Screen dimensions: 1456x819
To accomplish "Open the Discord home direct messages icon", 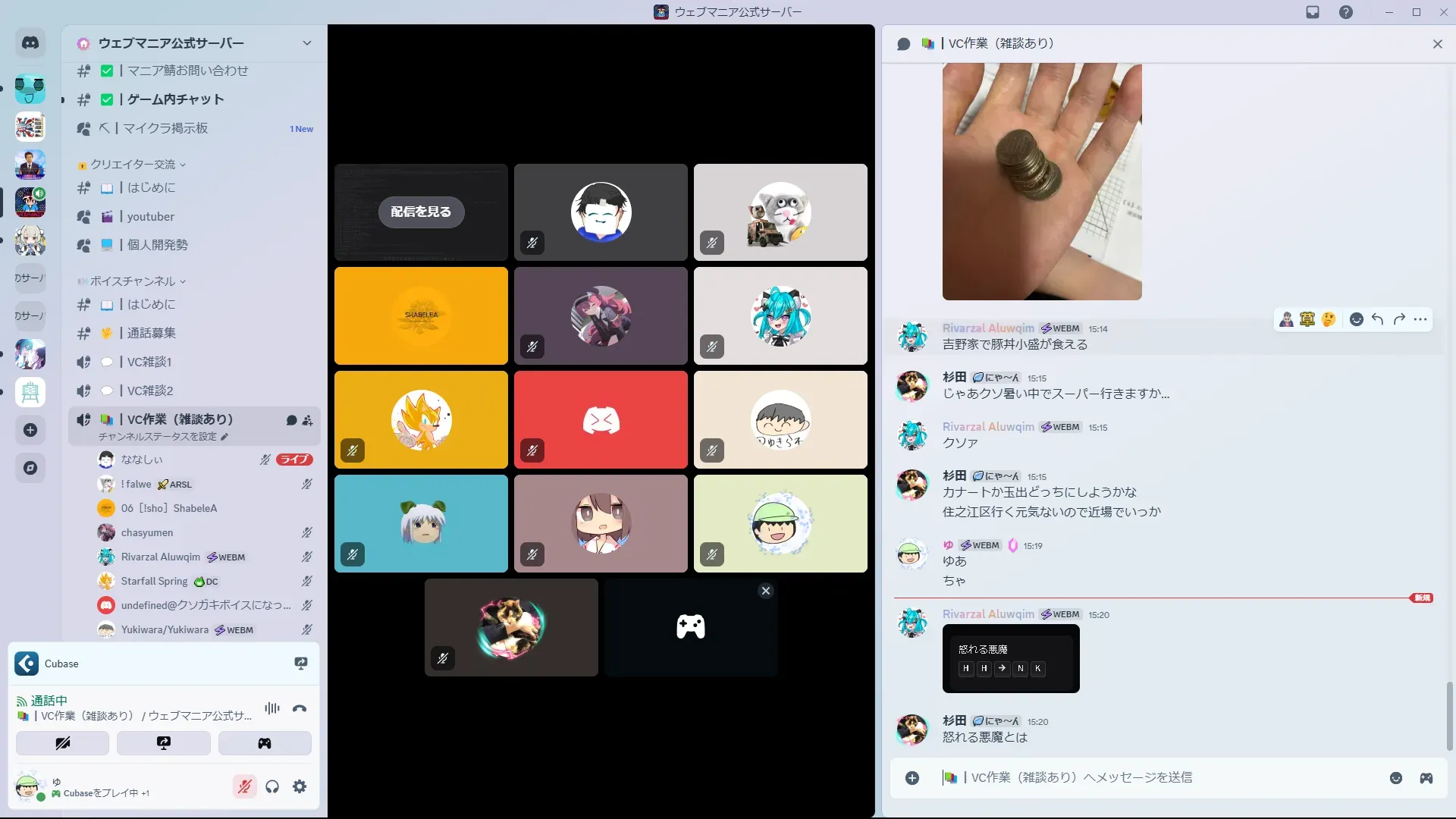I will [30, 43].
